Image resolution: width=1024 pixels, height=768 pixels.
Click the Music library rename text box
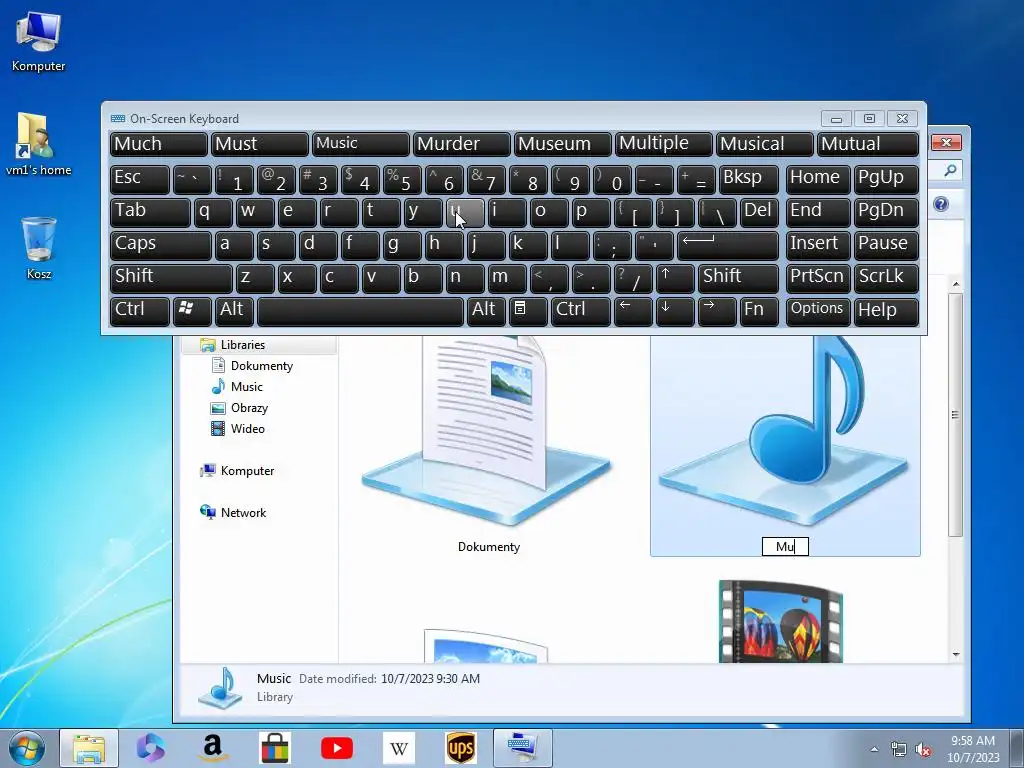tap(786, 547)
